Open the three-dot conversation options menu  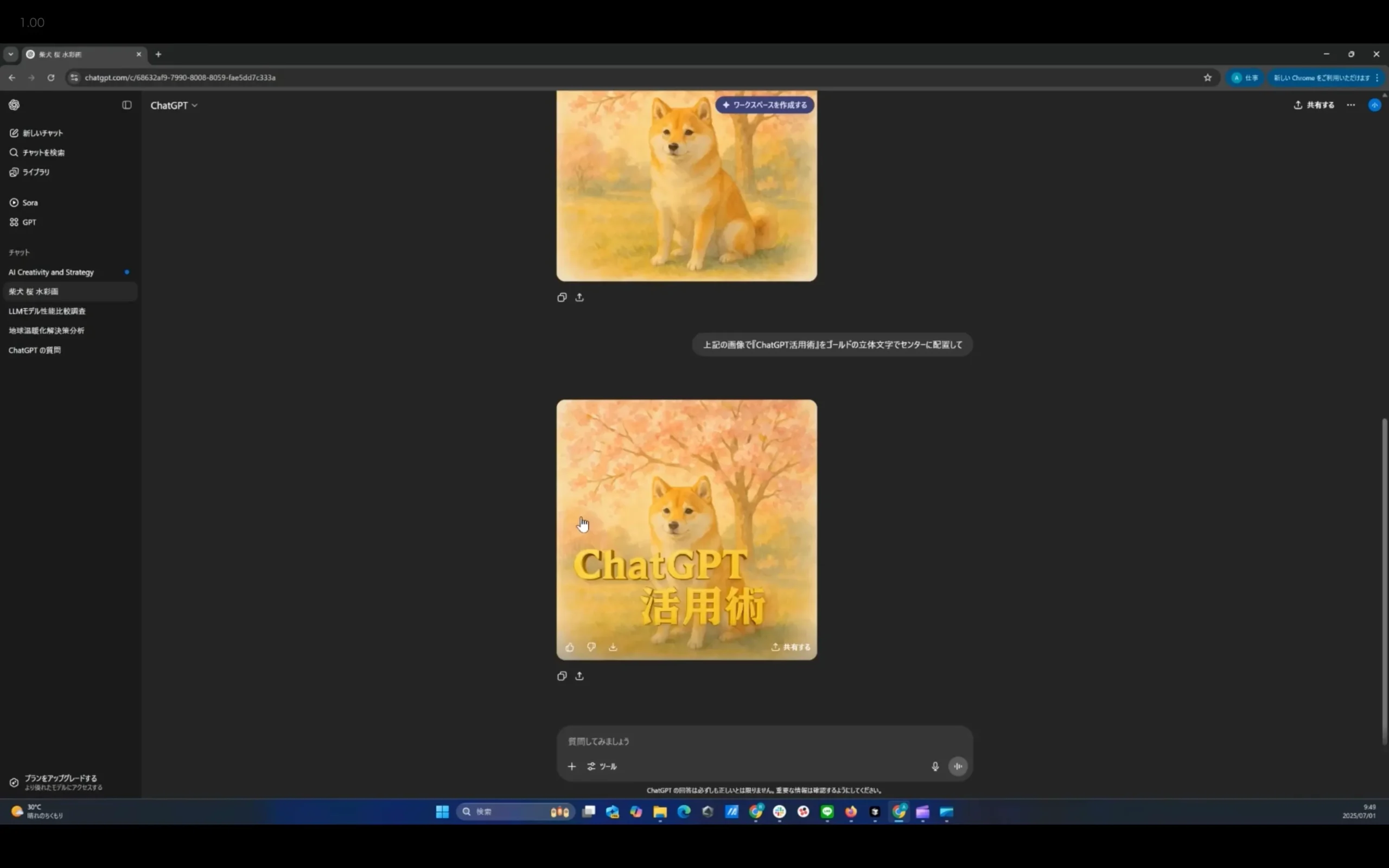(x=1351, y=105)
